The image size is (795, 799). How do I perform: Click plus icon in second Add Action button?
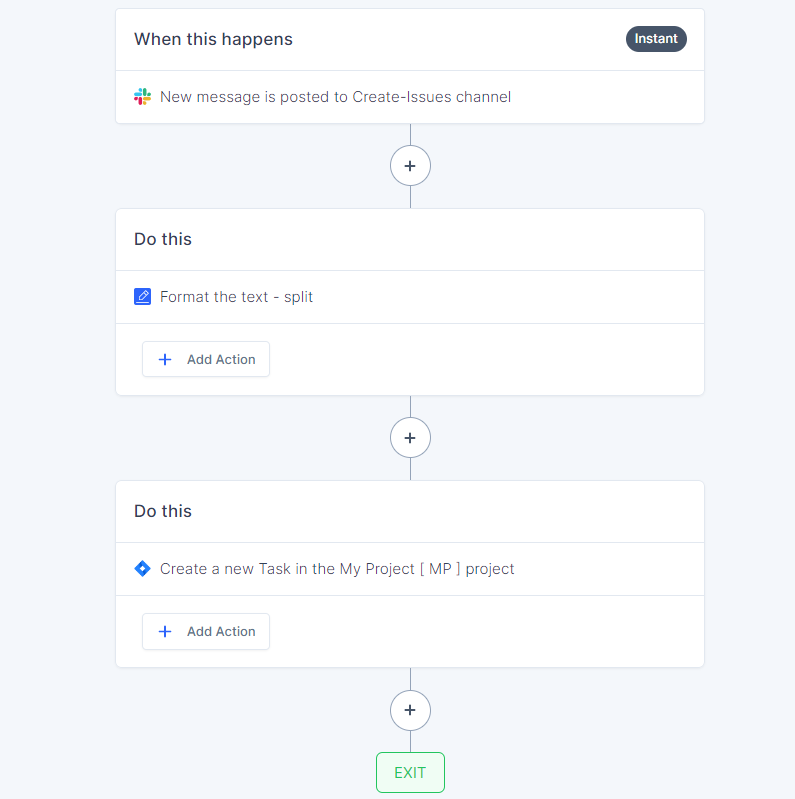pyautogui.click(x=165, y=632)
